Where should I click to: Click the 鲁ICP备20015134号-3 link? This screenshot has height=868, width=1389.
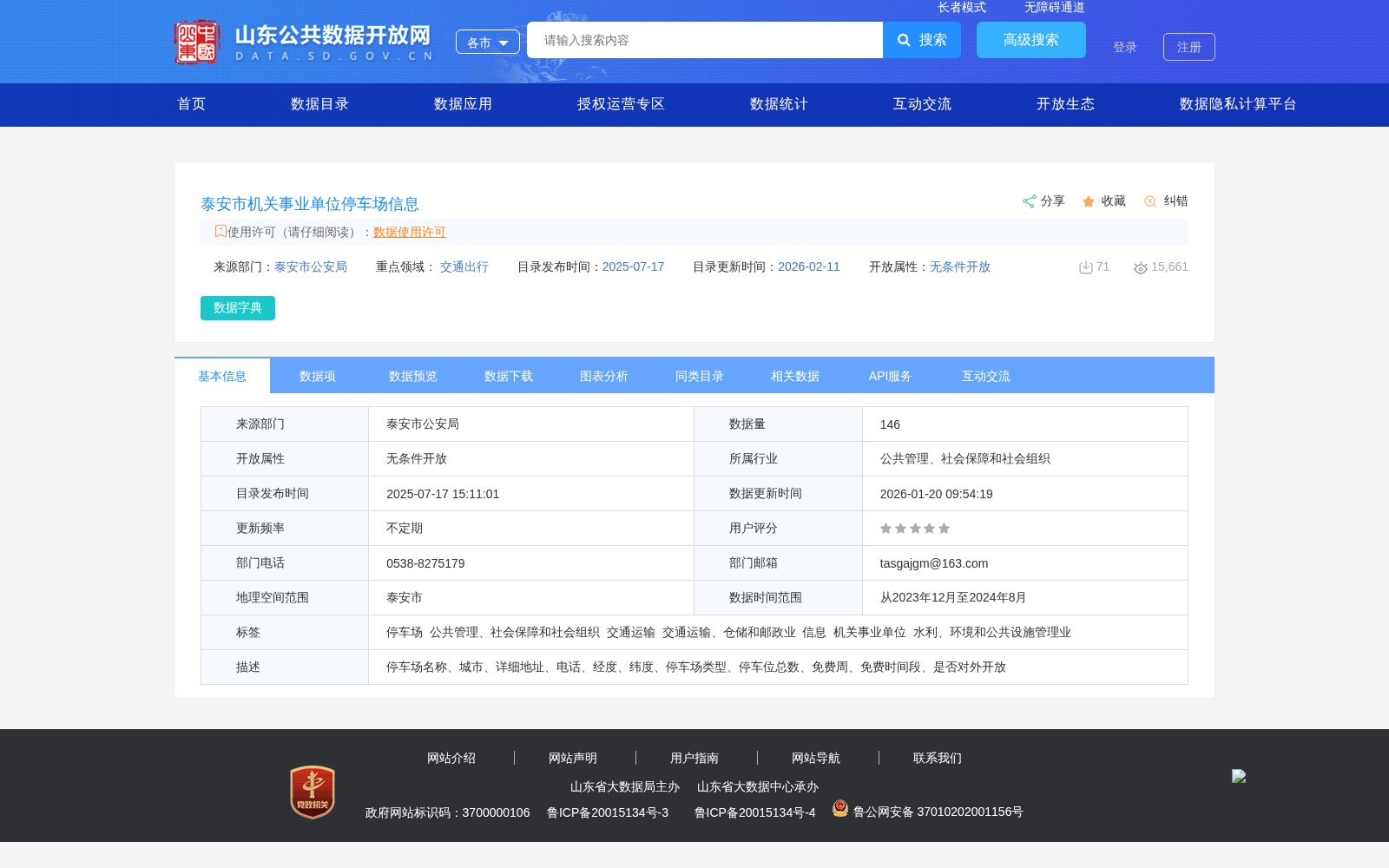click(x=608, y=812)
